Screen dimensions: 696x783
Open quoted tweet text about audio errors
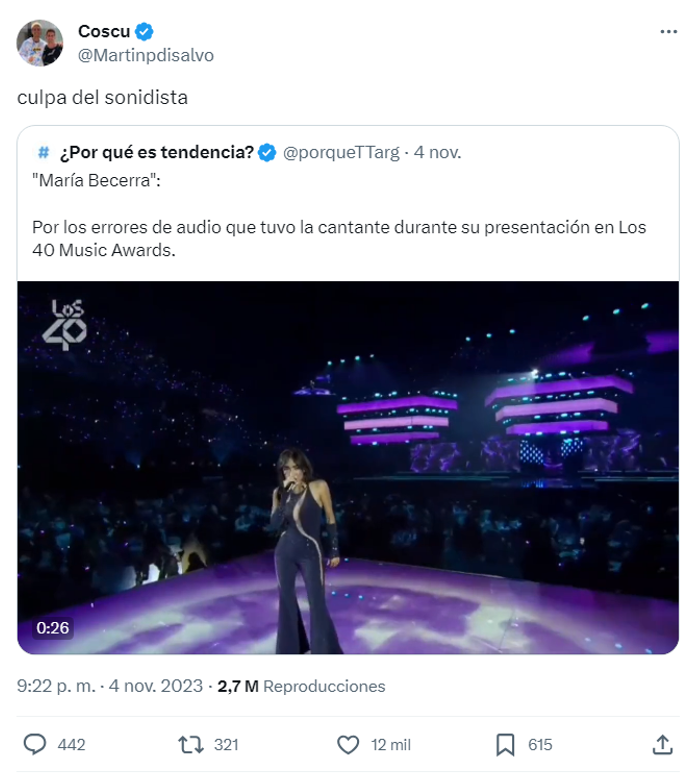tap(339, 239)
